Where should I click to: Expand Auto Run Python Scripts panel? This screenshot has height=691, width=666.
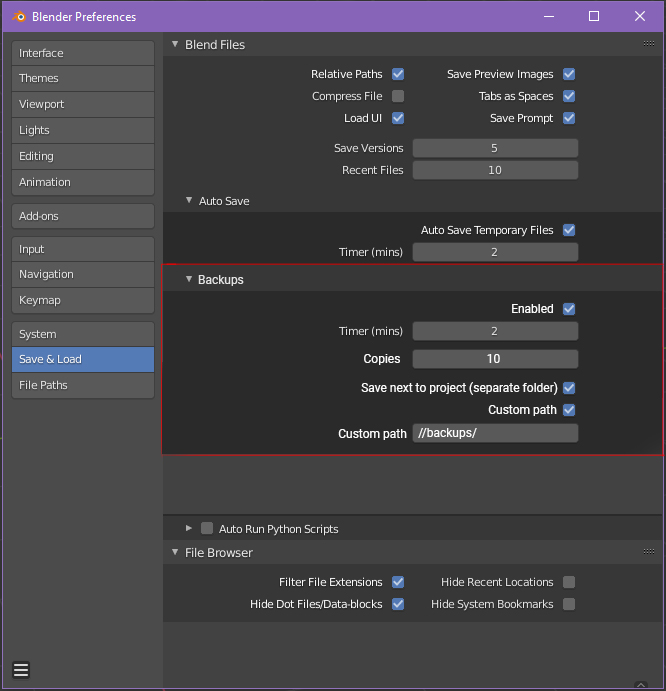pyautogui.click(x=189, y=528)
